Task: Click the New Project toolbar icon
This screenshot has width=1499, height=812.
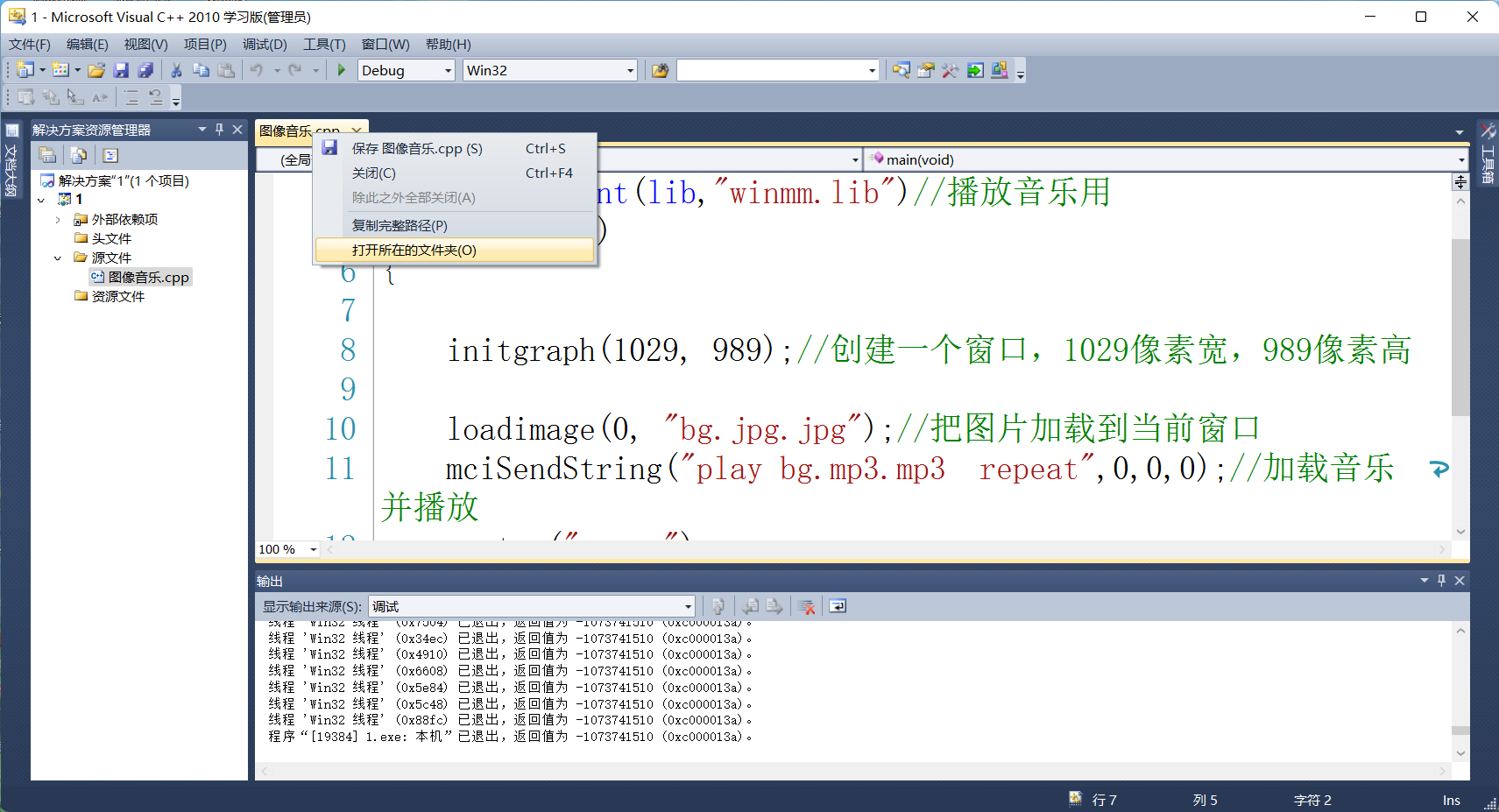Action: [x=25, y=70]
